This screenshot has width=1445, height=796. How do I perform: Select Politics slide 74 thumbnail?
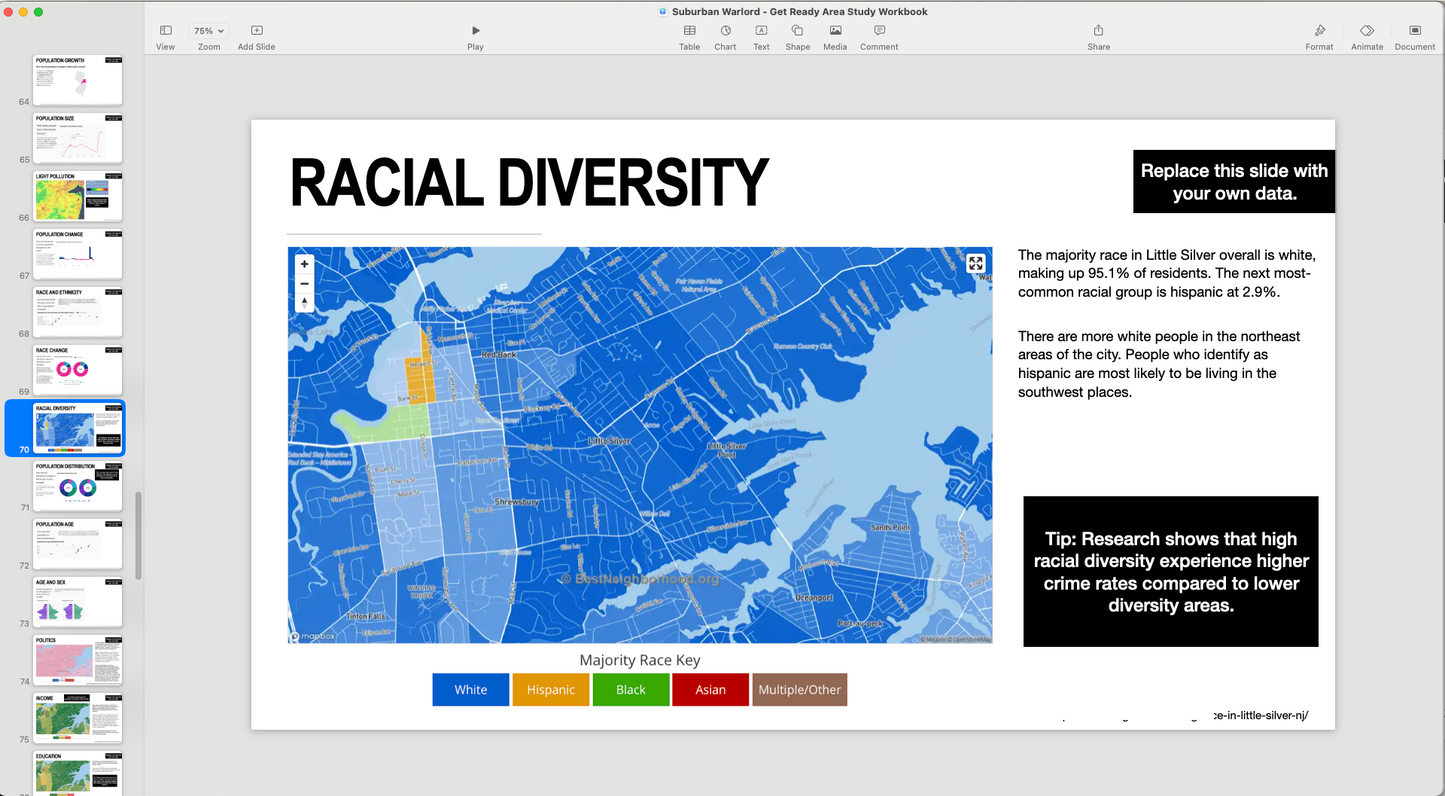click(78, 660)
